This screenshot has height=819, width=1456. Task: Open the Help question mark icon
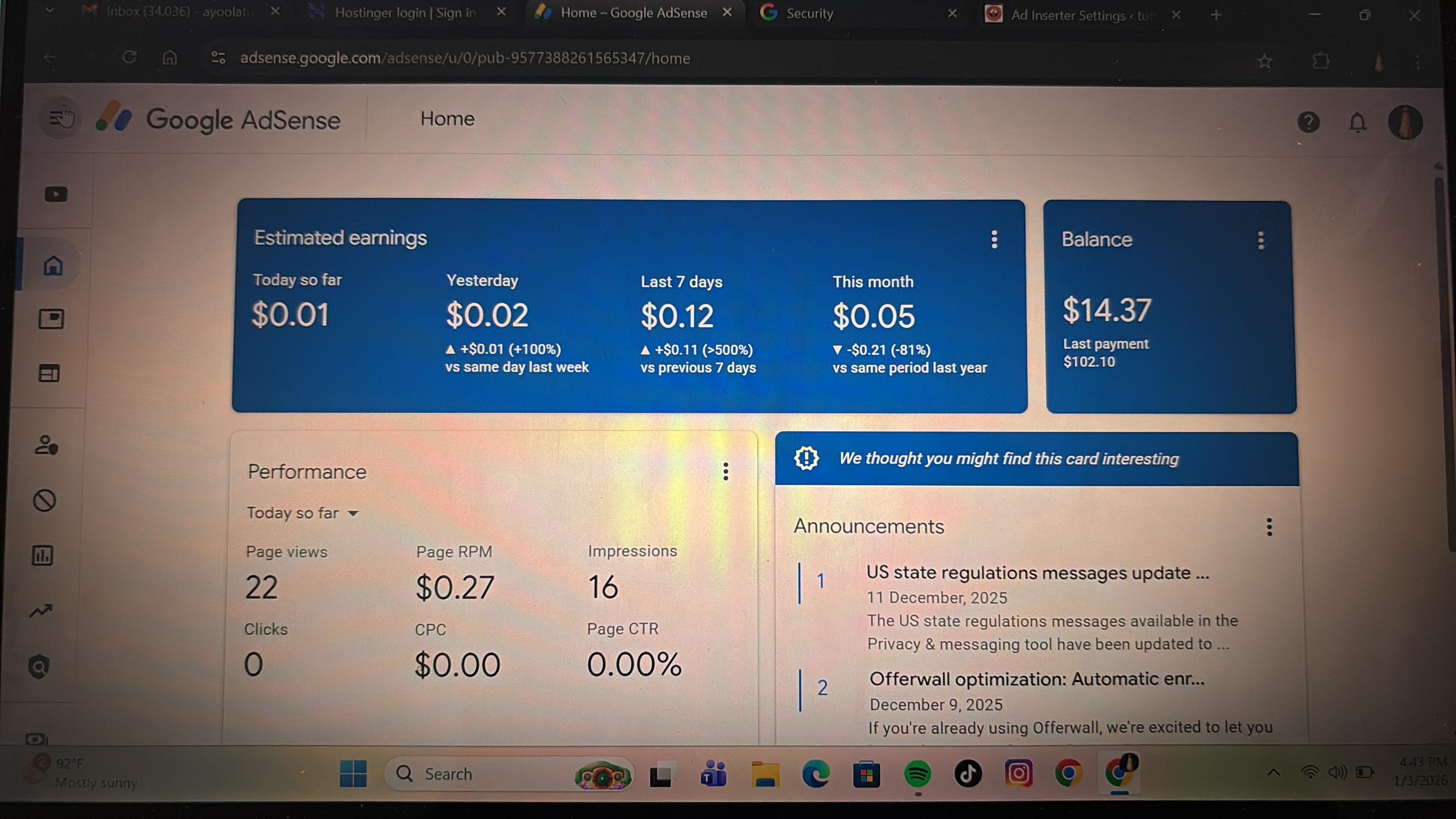pos(1308,122)
